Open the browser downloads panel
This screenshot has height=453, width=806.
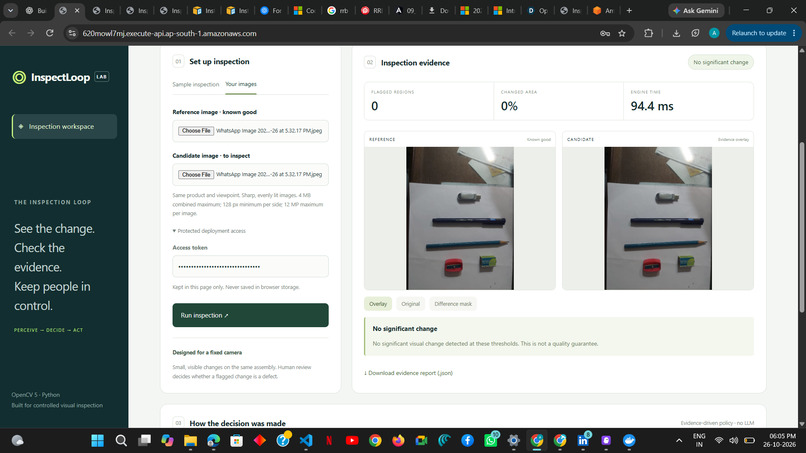676,33
